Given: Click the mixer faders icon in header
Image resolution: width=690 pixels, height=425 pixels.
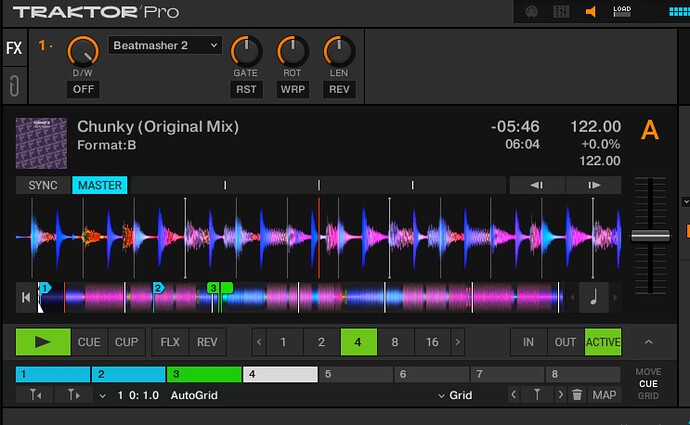Looking at the screenshot, I should [x=561, y=12].
